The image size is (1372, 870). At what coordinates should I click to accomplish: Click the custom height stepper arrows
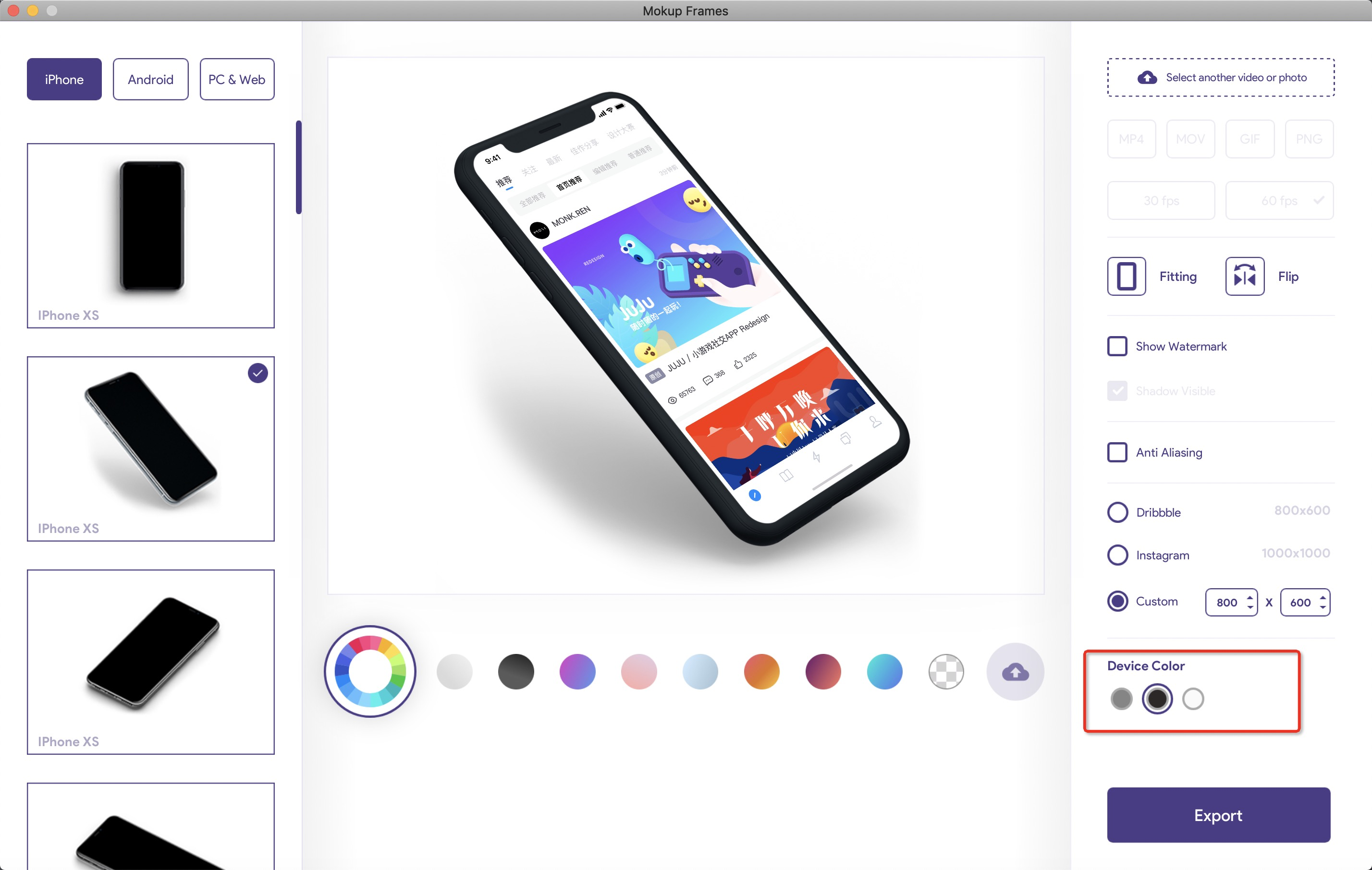[1323, 602]
